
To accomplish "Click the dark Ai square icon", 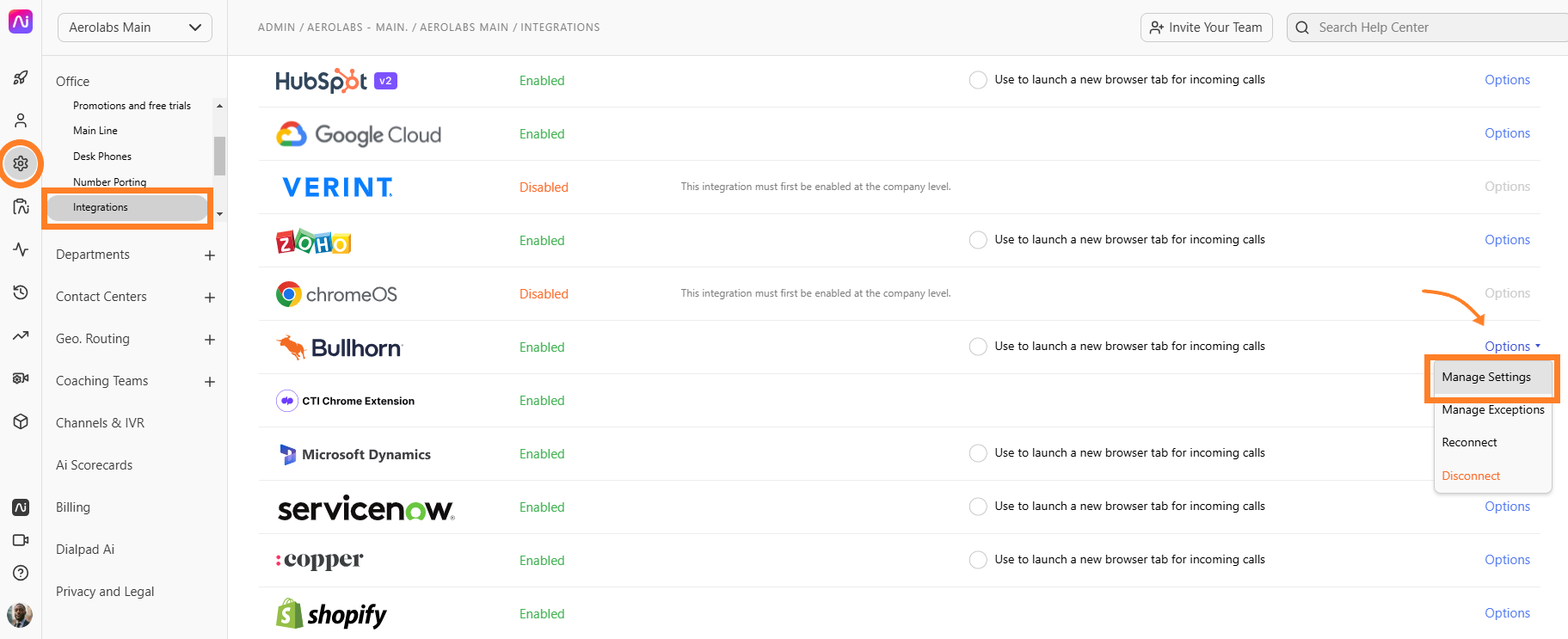I will (21, 507).
